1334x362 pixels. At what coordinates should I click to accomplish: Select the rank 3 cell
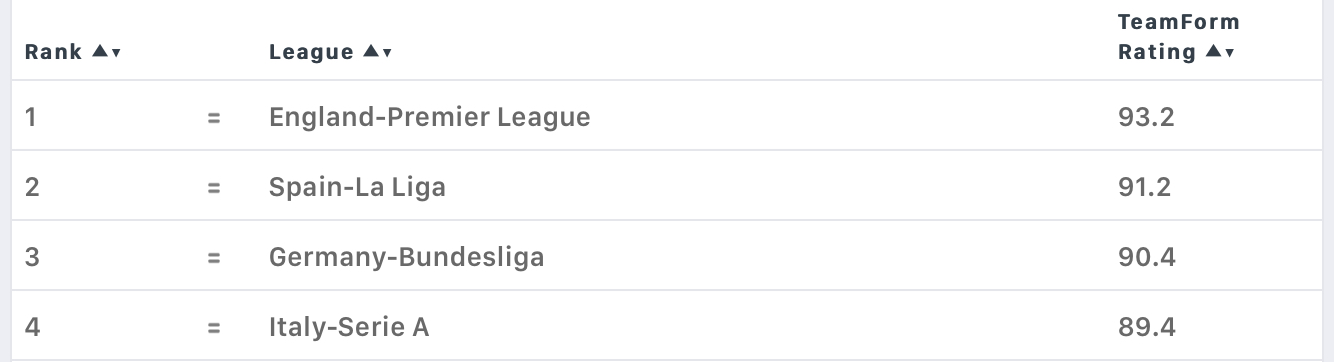click(32, 257)
